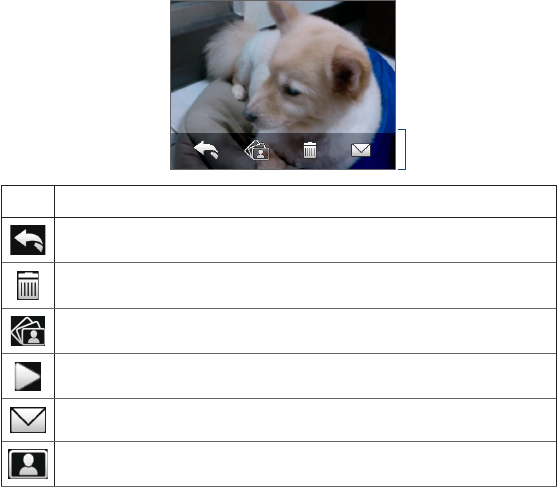Click the blue bracket beside the toolbar

(x=402, y=149)
